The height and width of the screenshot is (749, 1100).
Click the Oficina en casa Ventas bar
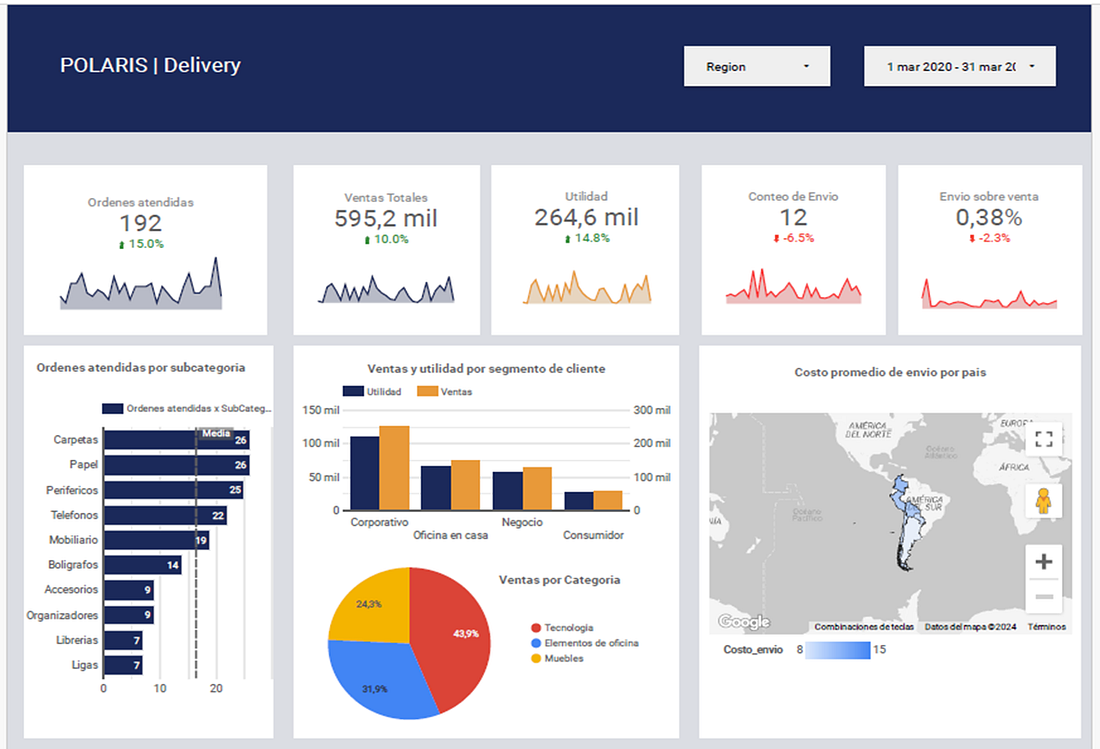click(x=466, y=485)
